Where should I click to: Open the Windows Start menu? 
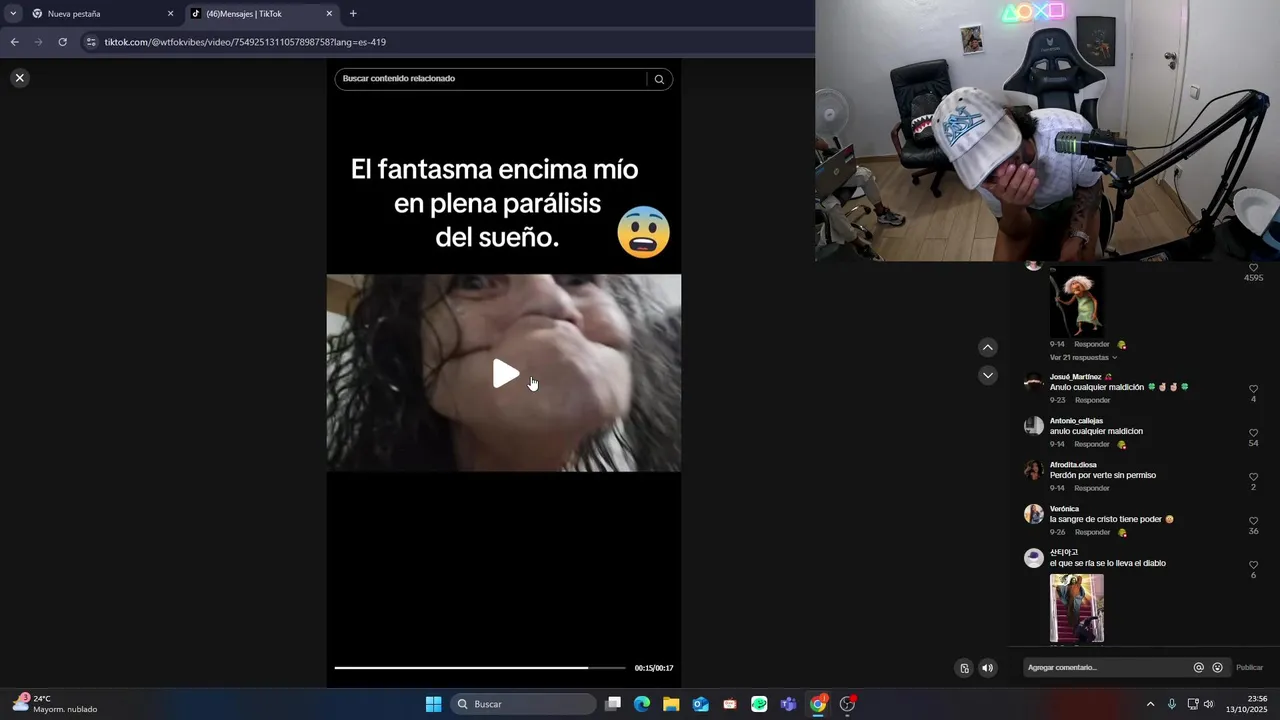tap(433, 704)
